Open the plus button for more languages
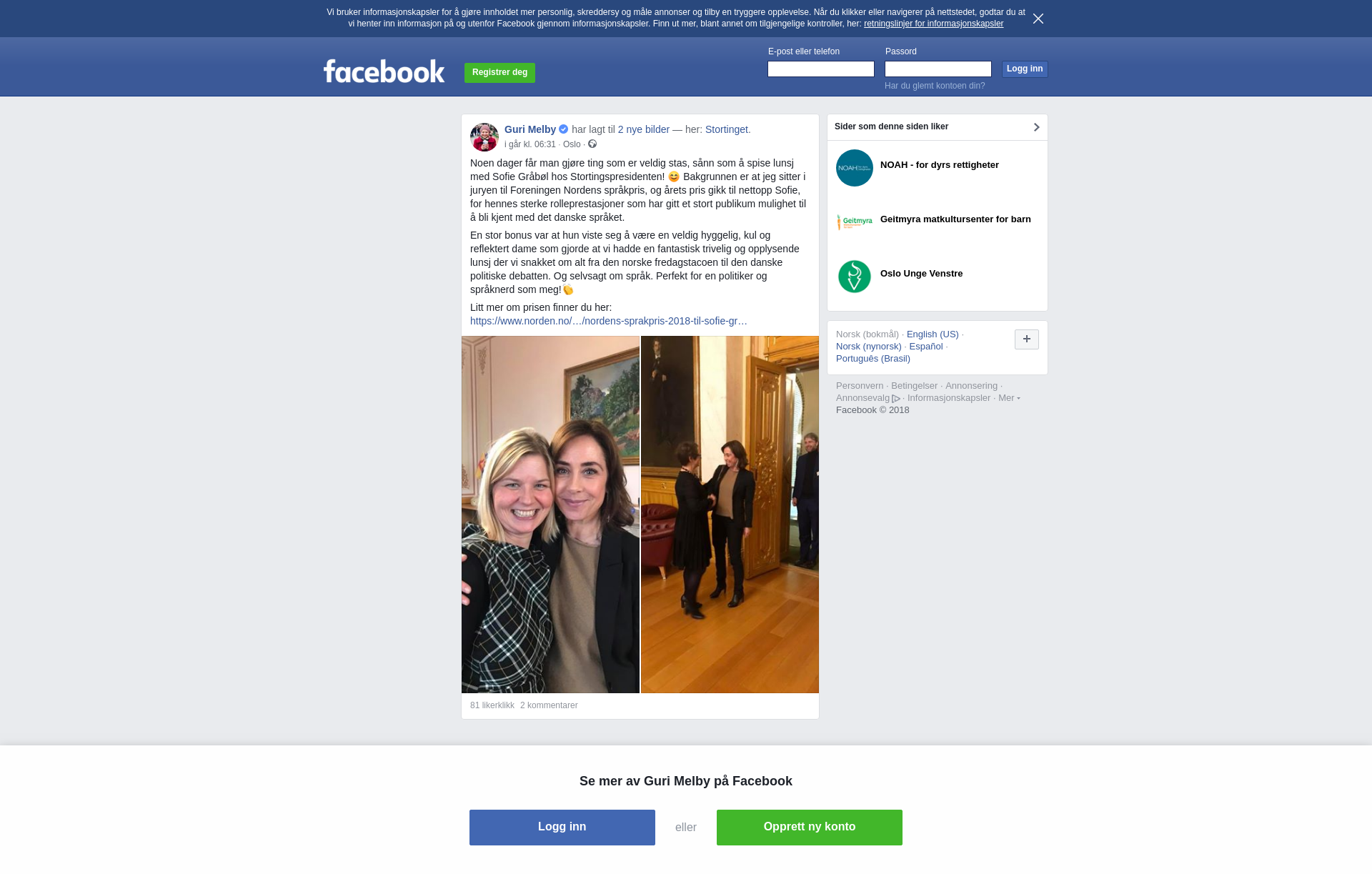The image size is (1372, 874). (1027, 339)
